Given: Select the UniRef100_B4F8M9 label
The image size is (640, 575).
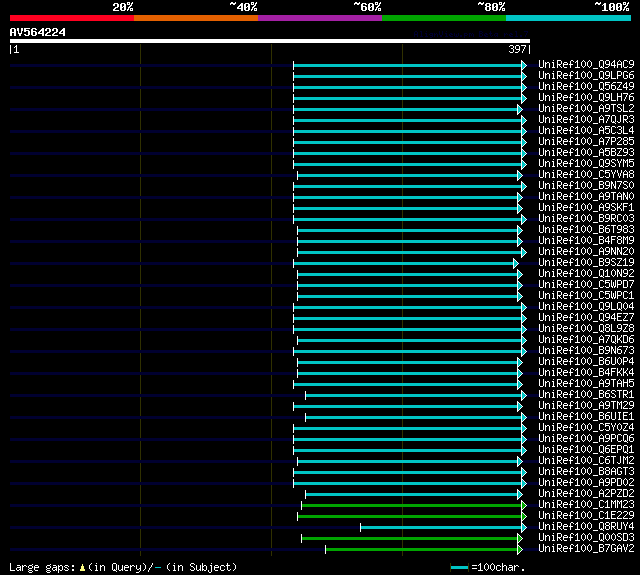Looking at the screenshot, I should tap(586, 241).
